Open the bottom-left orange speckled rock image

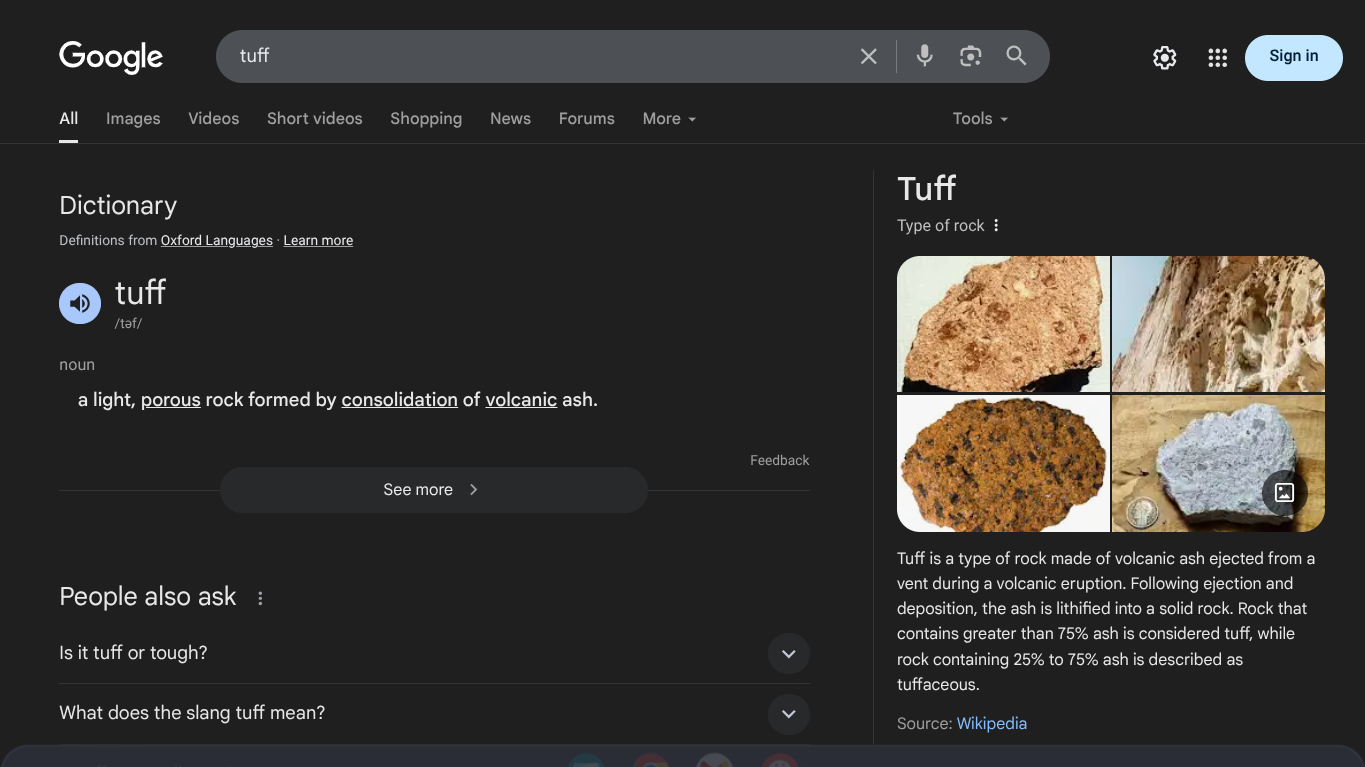[1003, 463]
